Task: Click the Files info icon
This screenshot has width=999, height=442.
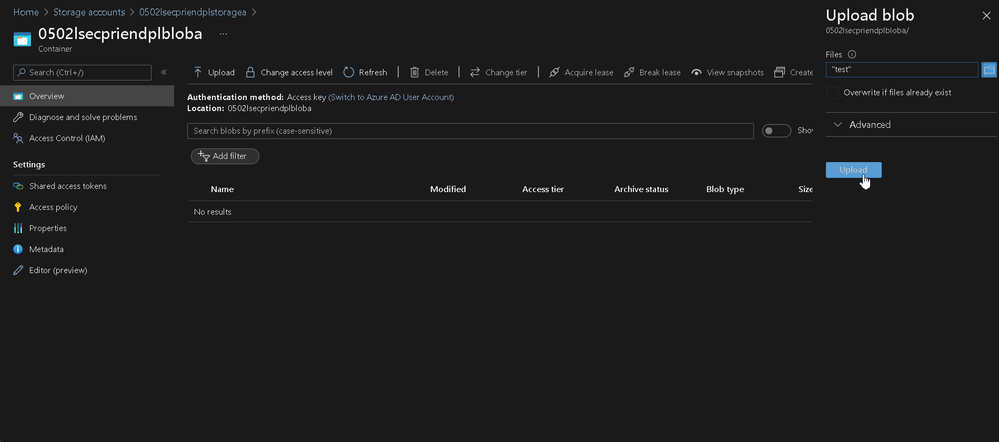Action: pos(852,55)
